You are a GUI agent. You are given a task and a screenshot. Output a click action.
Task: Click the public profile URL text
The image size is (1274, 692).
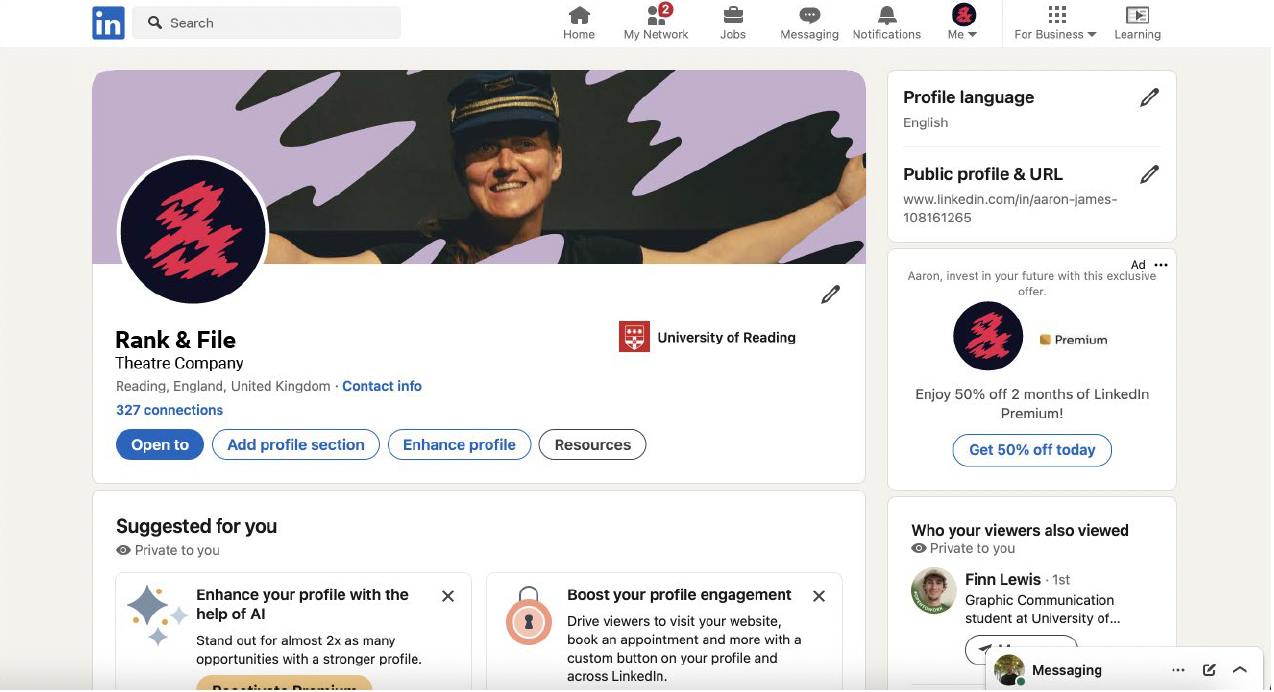(x=1010, y=208)
